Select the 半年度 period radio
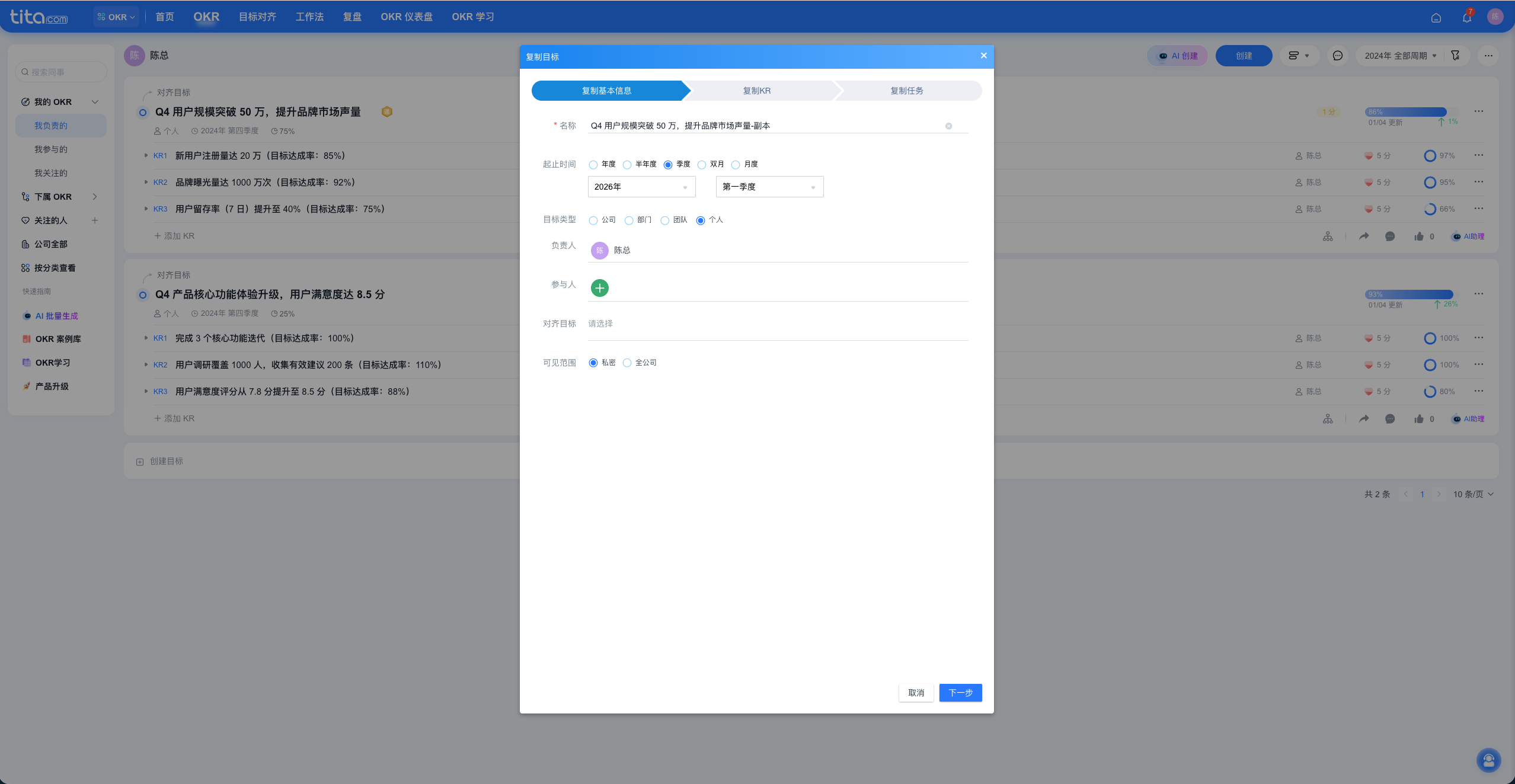The width and height of the screenshot is (1515, 784). [627, 165]
